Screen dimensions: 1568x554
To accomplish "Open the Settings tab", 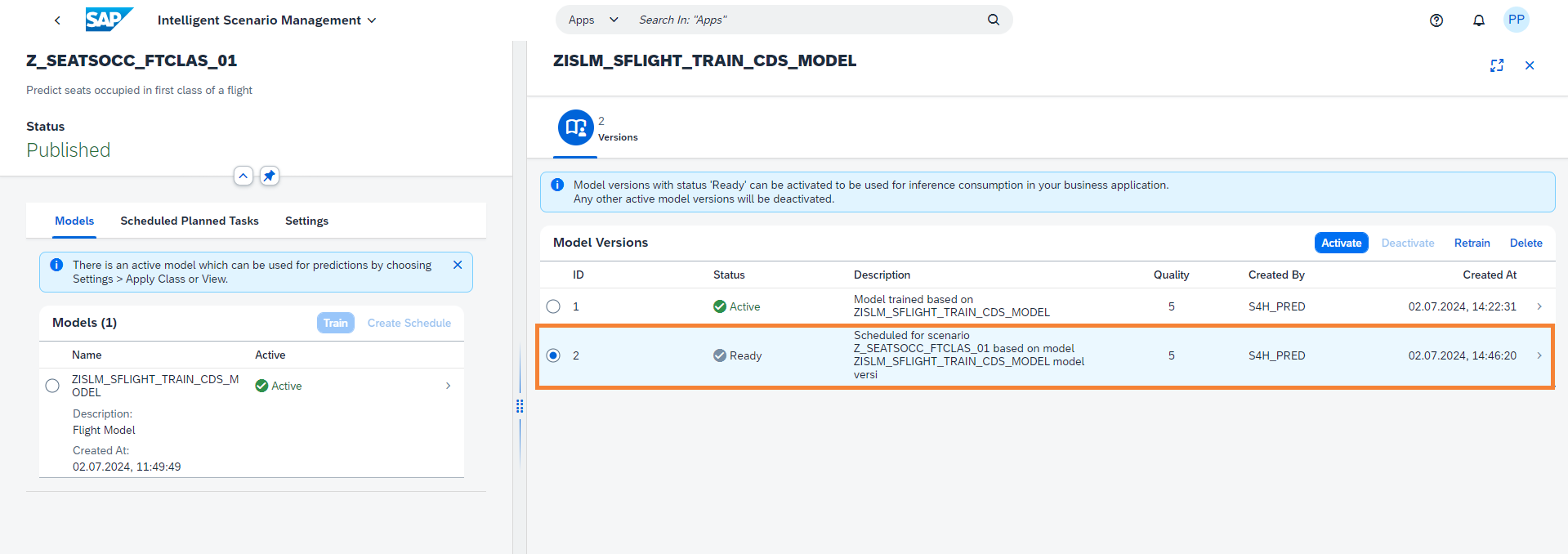I will click(x=306, y=221).
